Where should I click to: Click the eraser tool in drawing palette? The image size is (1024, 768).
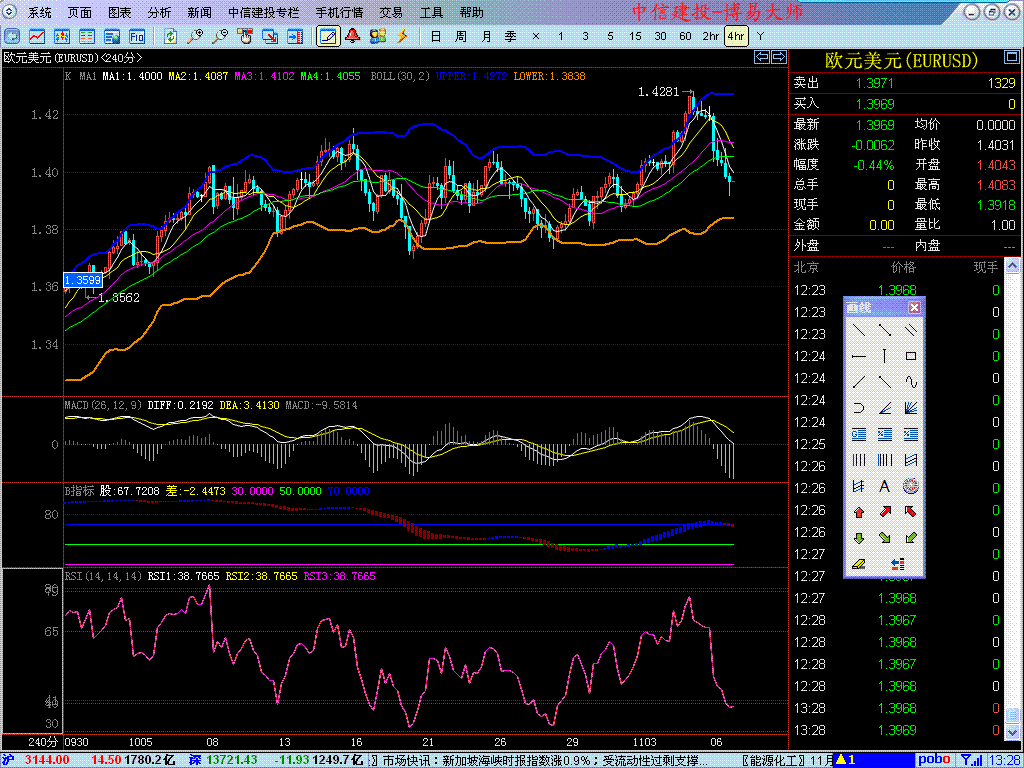(x=858, y=565)
